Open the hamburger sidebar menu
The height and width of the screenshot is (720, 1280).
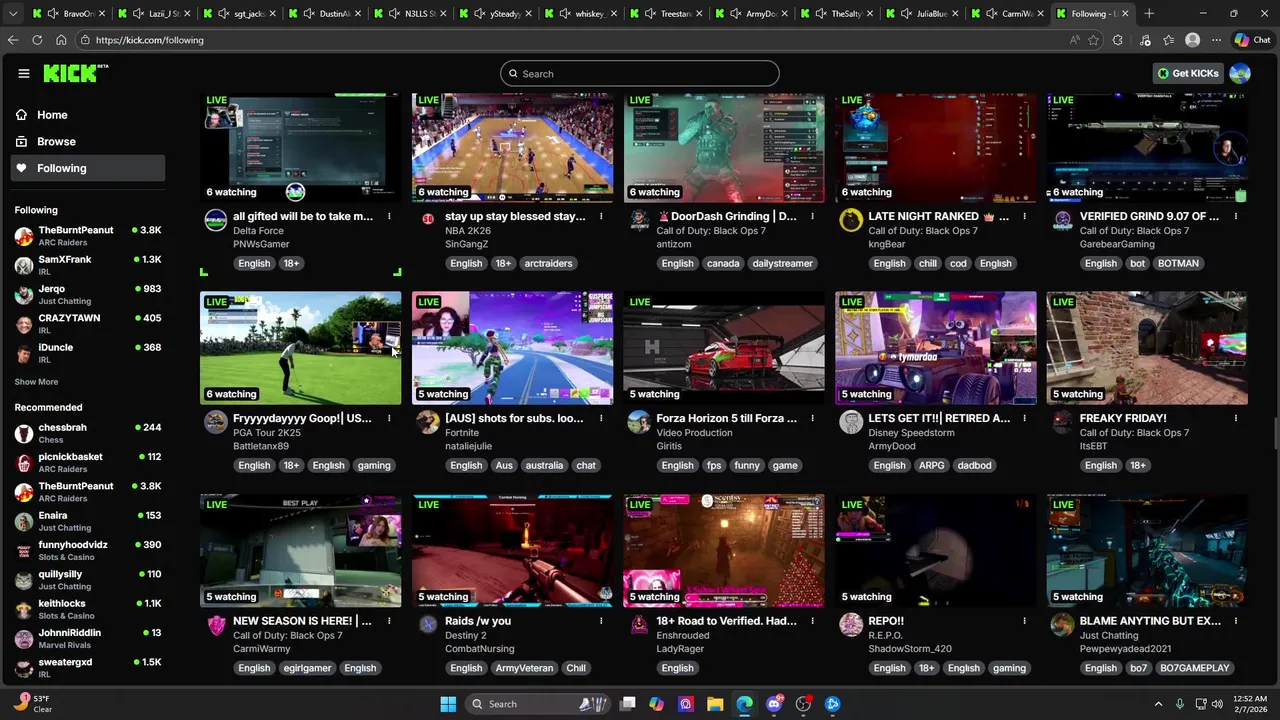pyautogui.click(x=24, y=73)
